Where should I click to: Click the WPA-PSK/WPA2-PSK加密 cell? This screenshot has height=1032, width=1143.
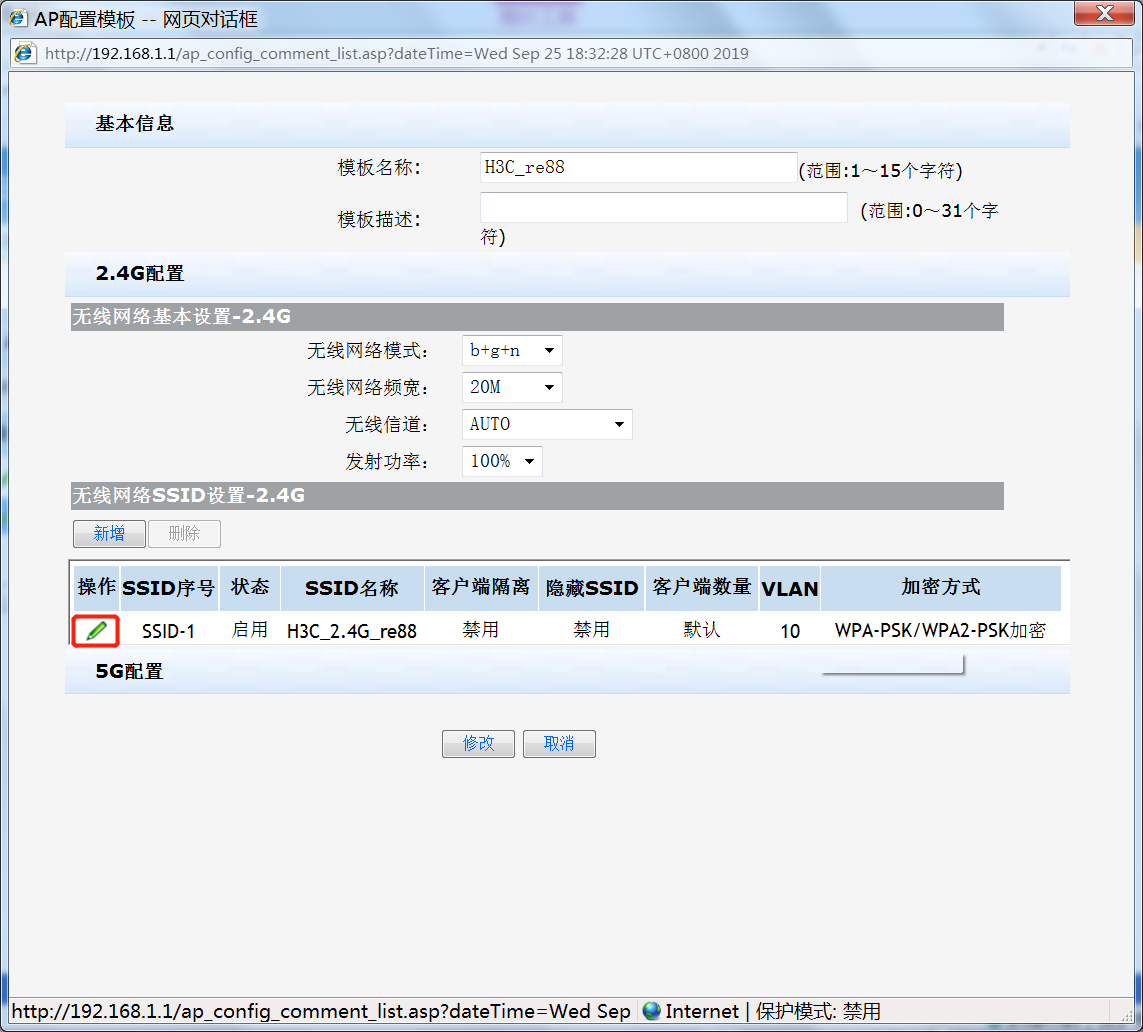940,630
